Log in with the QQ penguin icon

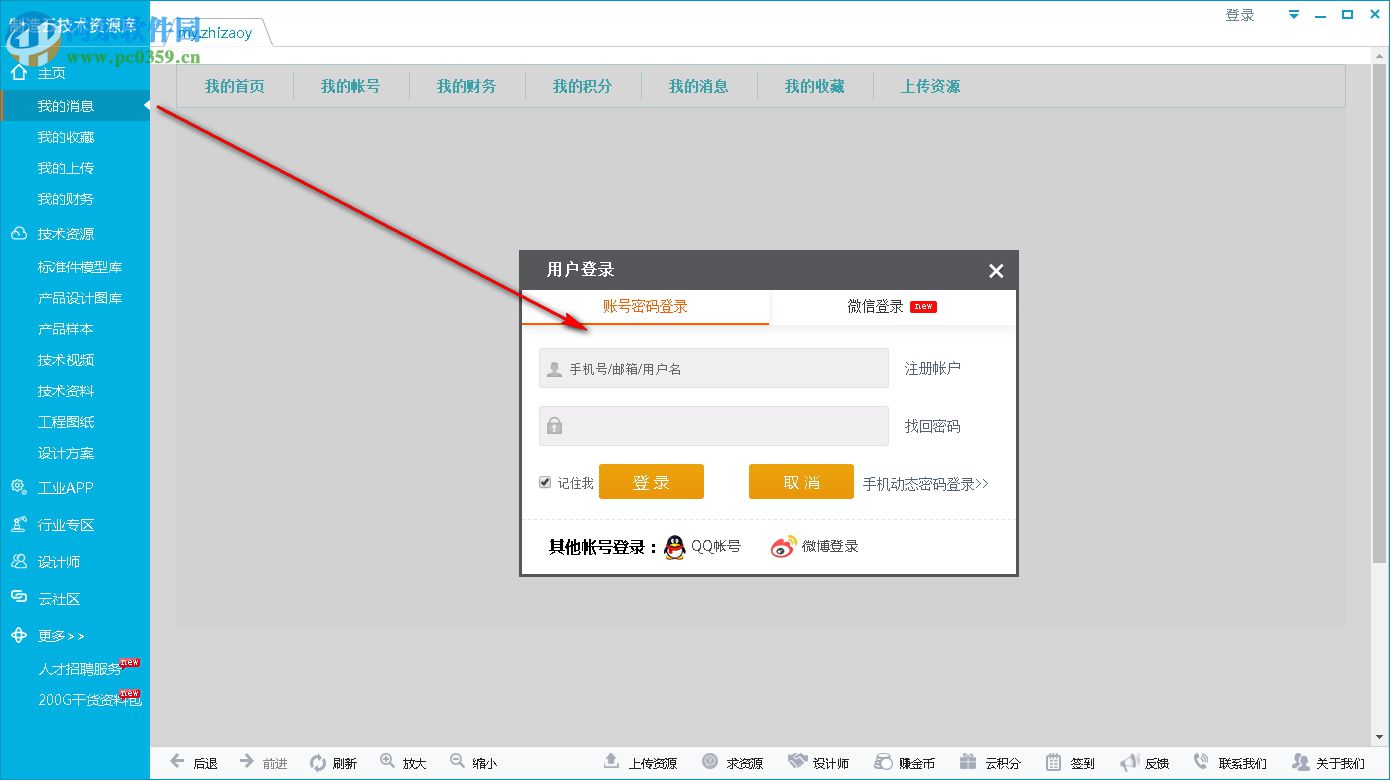click(675, 547)
